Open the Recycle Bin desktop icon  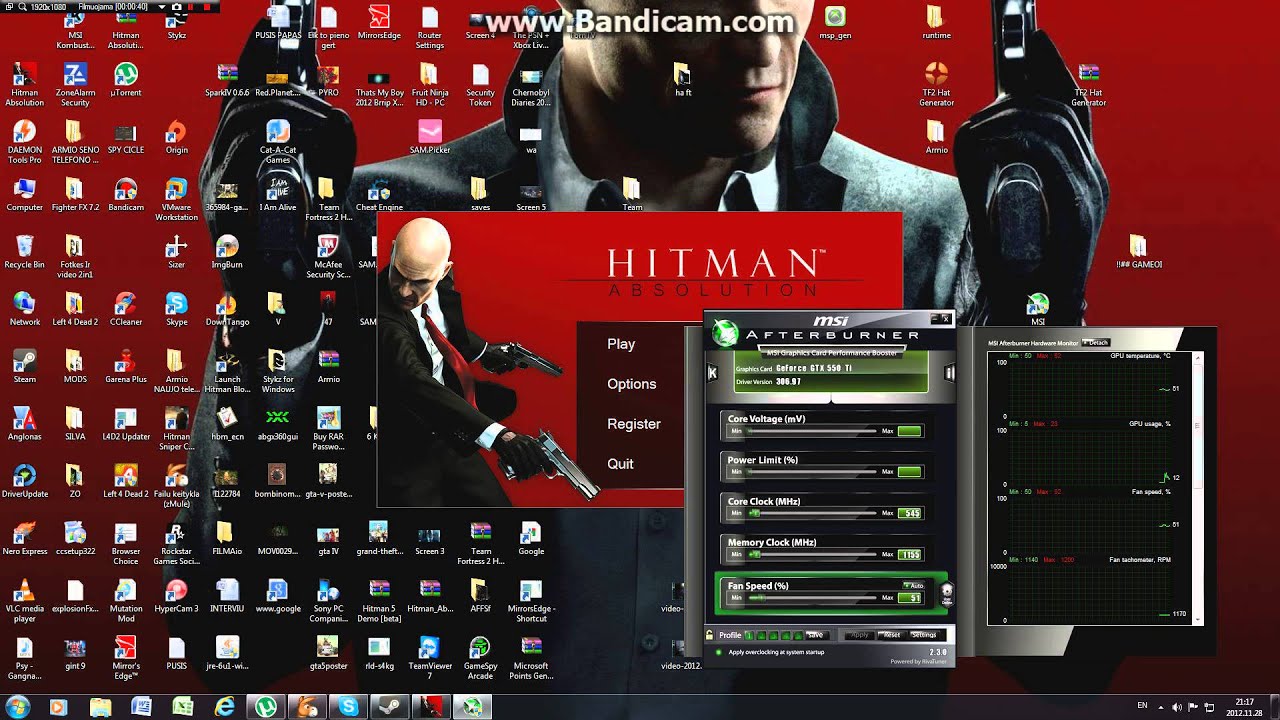click(24, 251)
